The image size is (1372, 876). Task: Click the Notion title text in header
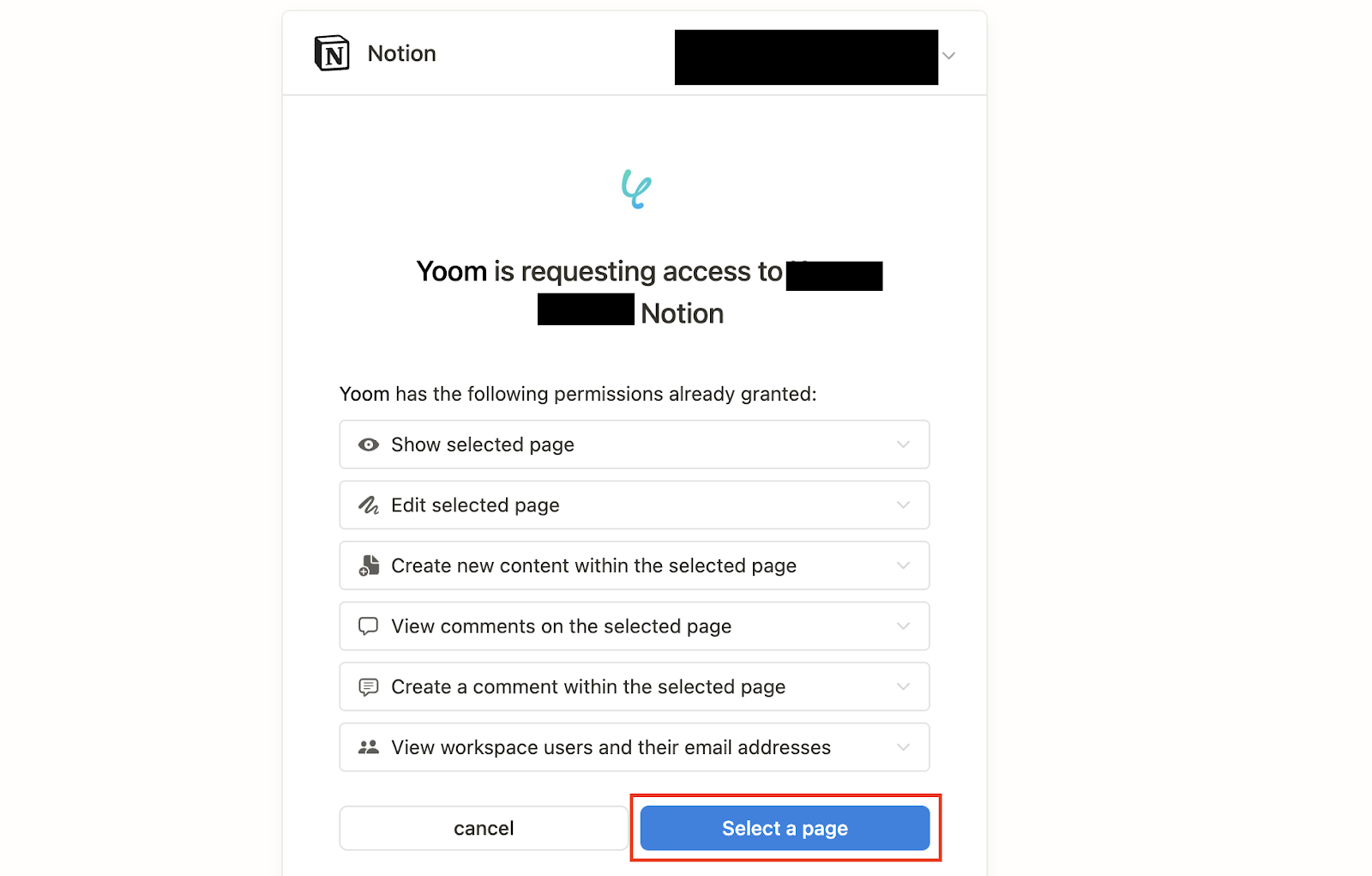[401, 53]
